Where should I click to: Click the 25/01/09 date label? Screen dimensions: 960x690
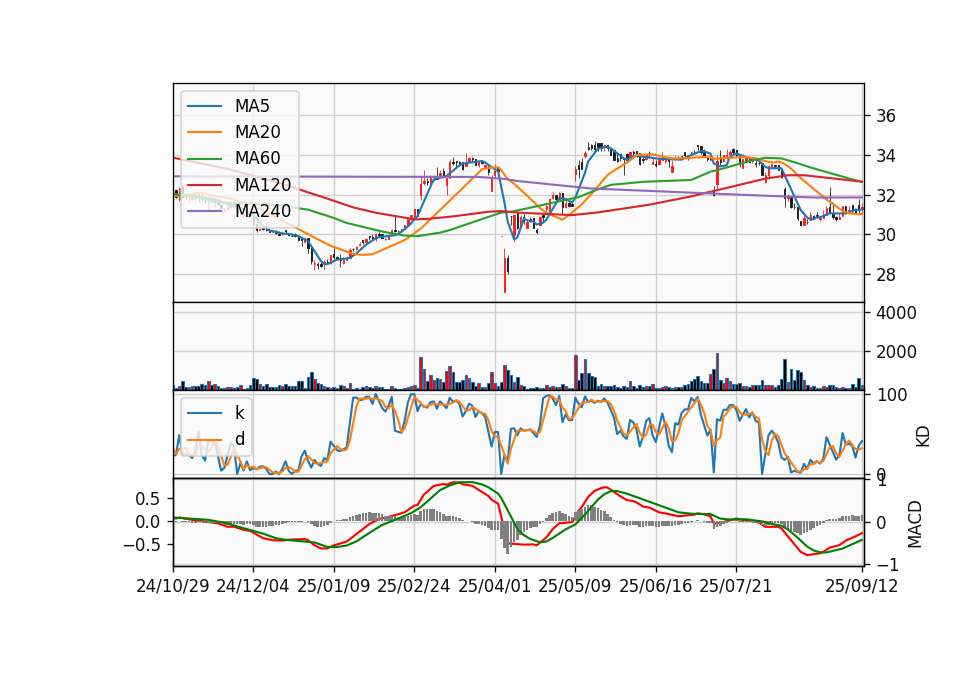coord(334,586)
